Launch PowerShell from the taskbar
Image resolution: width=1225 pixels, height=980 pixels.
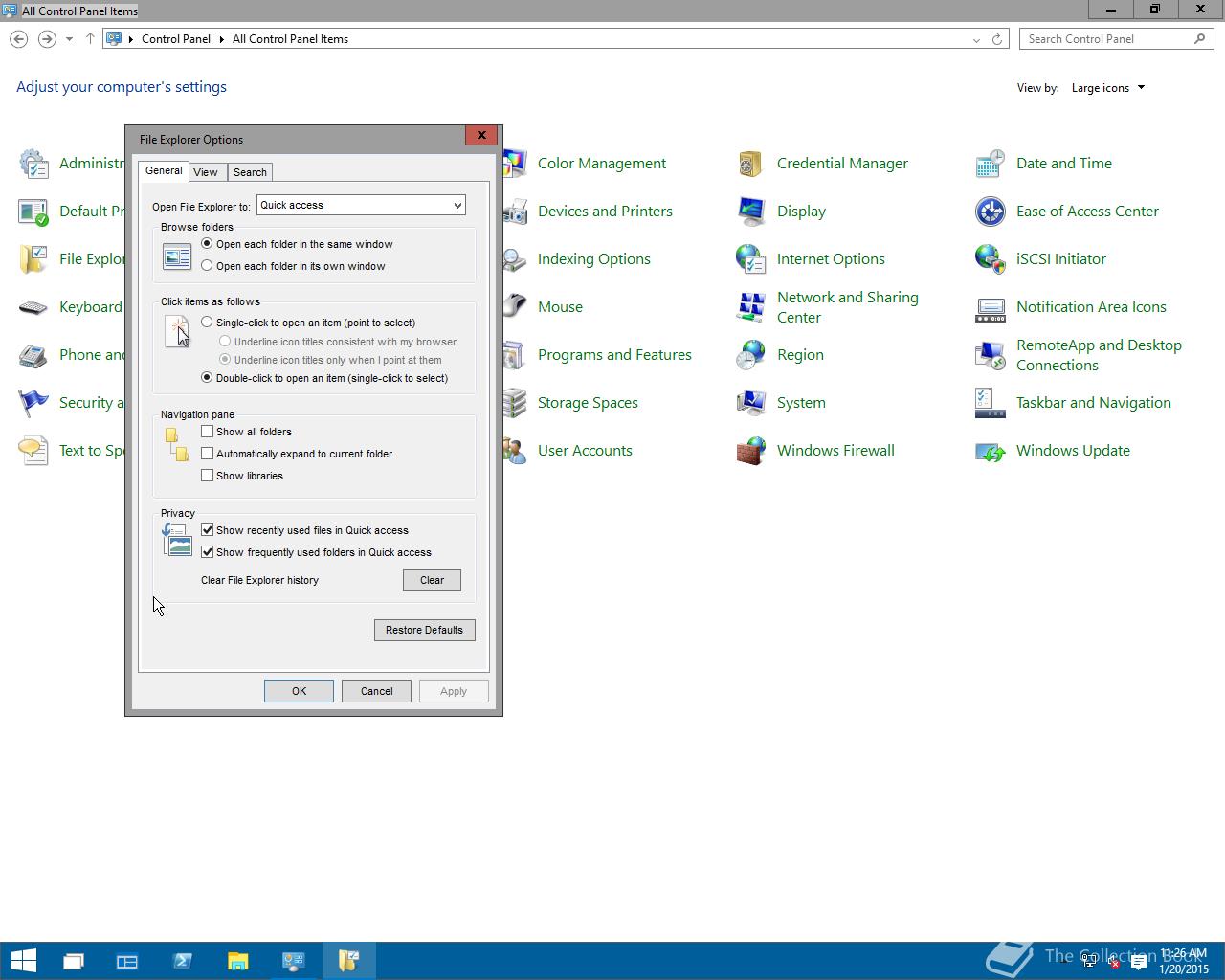(x=183, y=961)
